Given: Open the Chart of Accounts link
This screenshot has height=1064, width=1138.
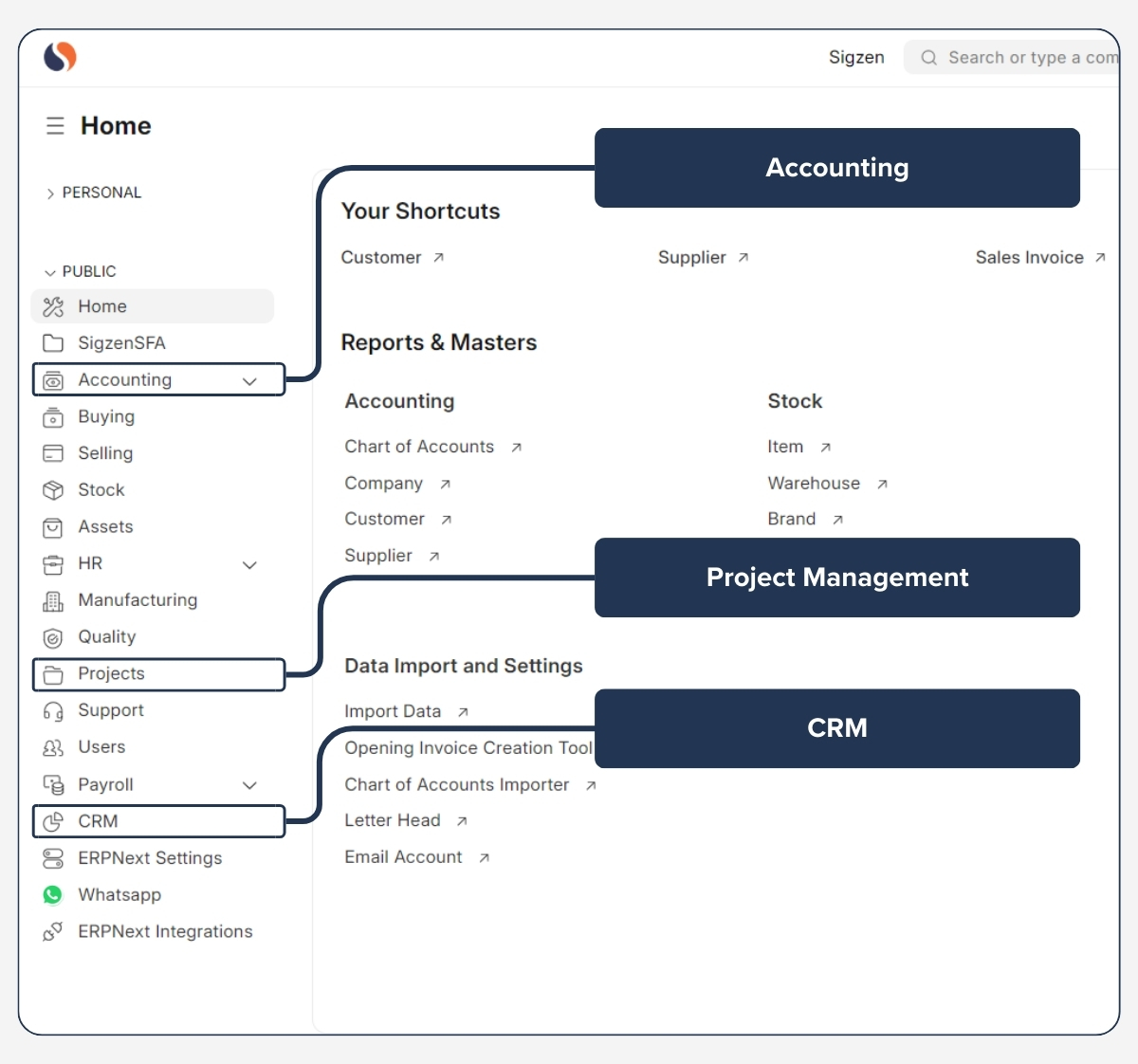Looking at the screenshot, I should (x=419, y=447).
